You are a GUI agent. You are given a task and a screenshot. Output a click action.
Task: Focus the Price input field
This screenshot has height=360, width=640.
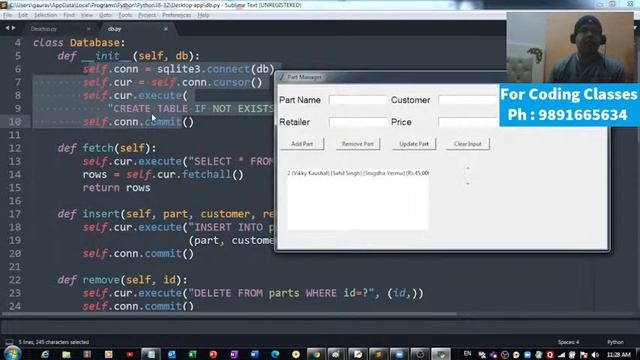click(x=469, y=122)
